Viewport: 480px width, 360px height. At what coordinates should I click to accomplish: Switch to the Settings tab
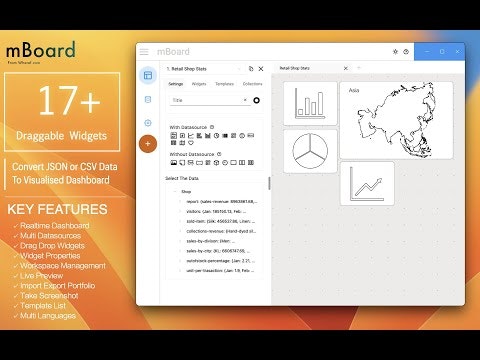(176, 84)
